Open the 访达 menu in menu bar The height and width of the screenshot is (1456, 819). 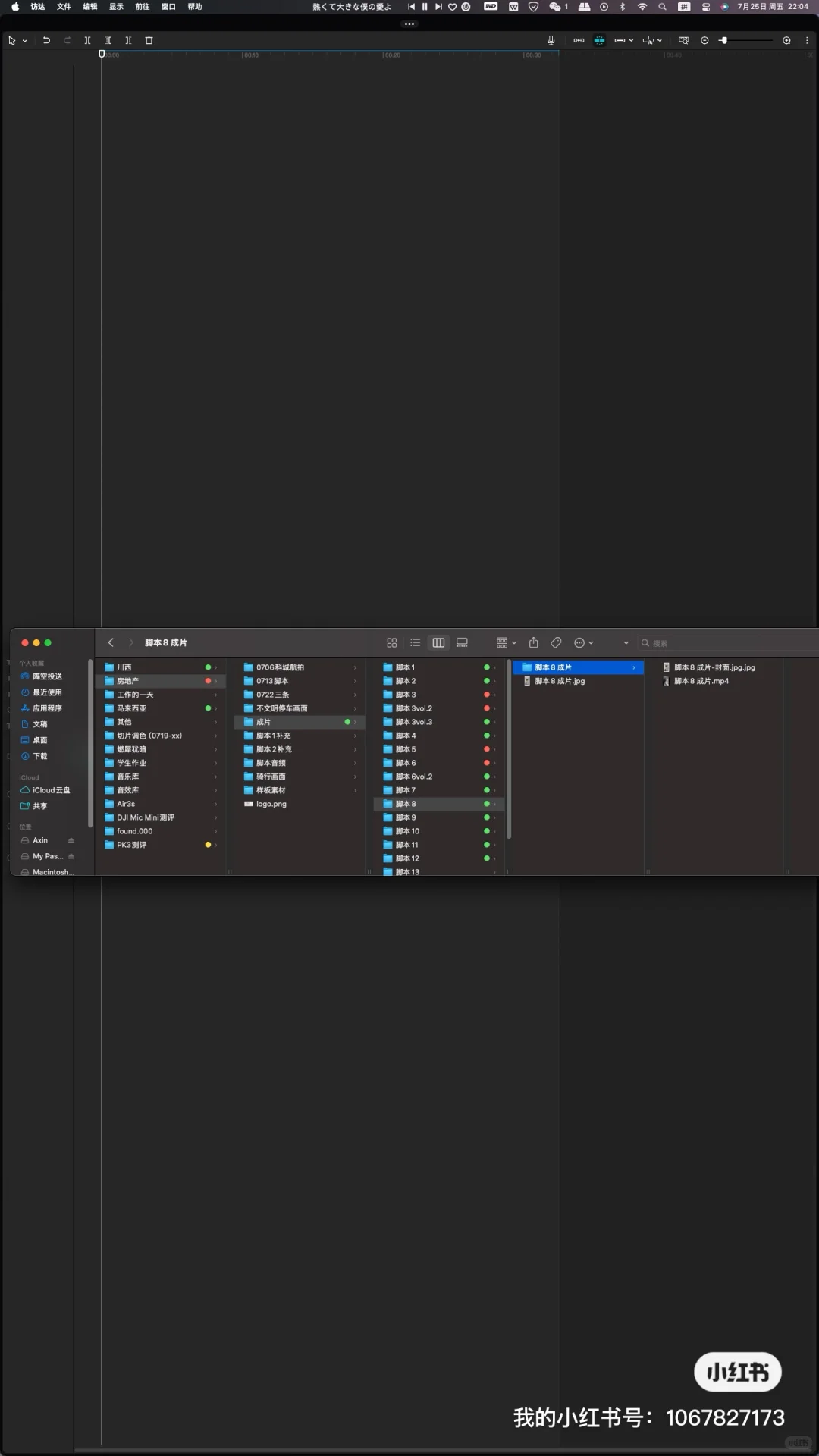(38, 6)
